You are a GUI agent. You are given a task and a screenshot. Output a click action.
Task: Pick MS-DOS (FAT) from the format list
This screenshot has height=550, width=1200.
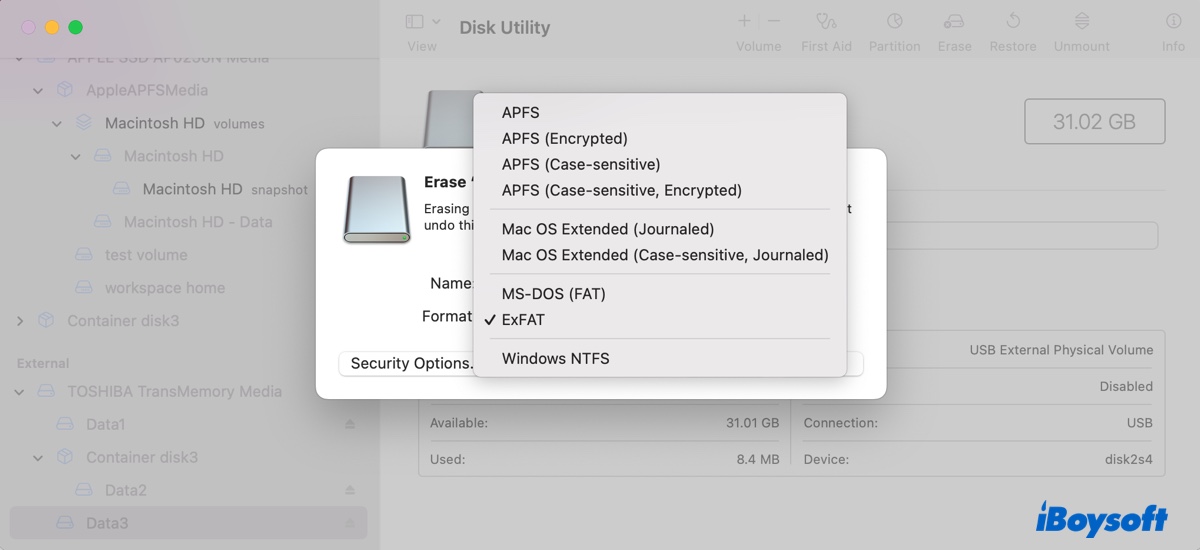(x=553, y=294)
